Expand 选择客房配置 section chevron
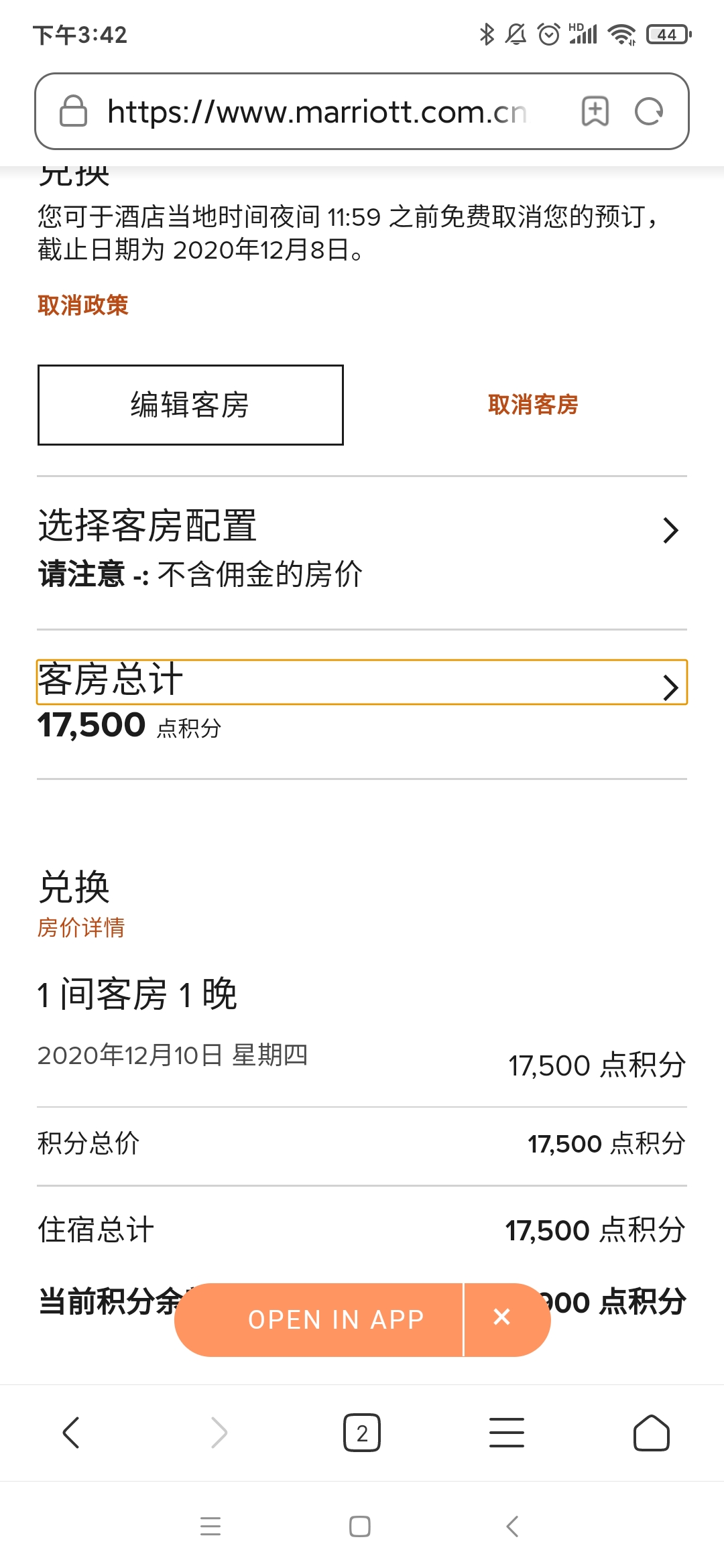 coord(670,530)
